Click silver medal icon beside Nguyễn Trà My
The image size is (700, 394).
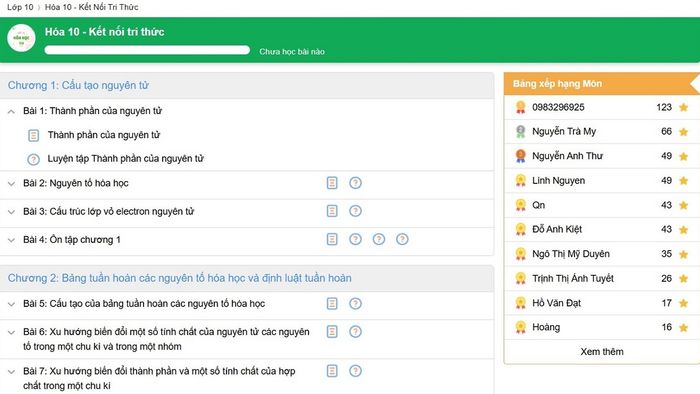pyautogui.click(x=521, y=132)
